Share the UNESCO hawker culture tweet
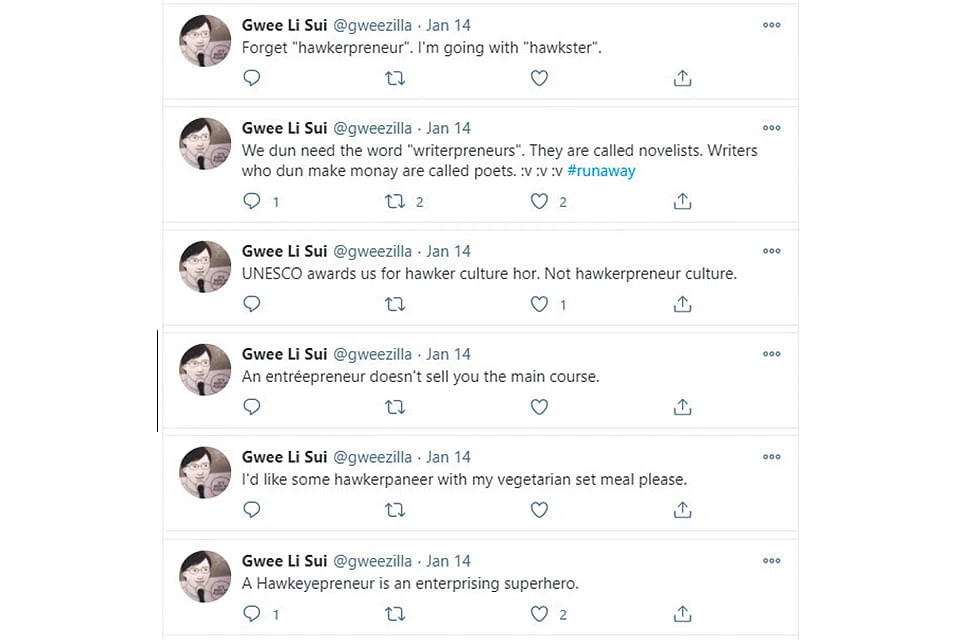Screen dimensions: 960x640 coord(683,304)
